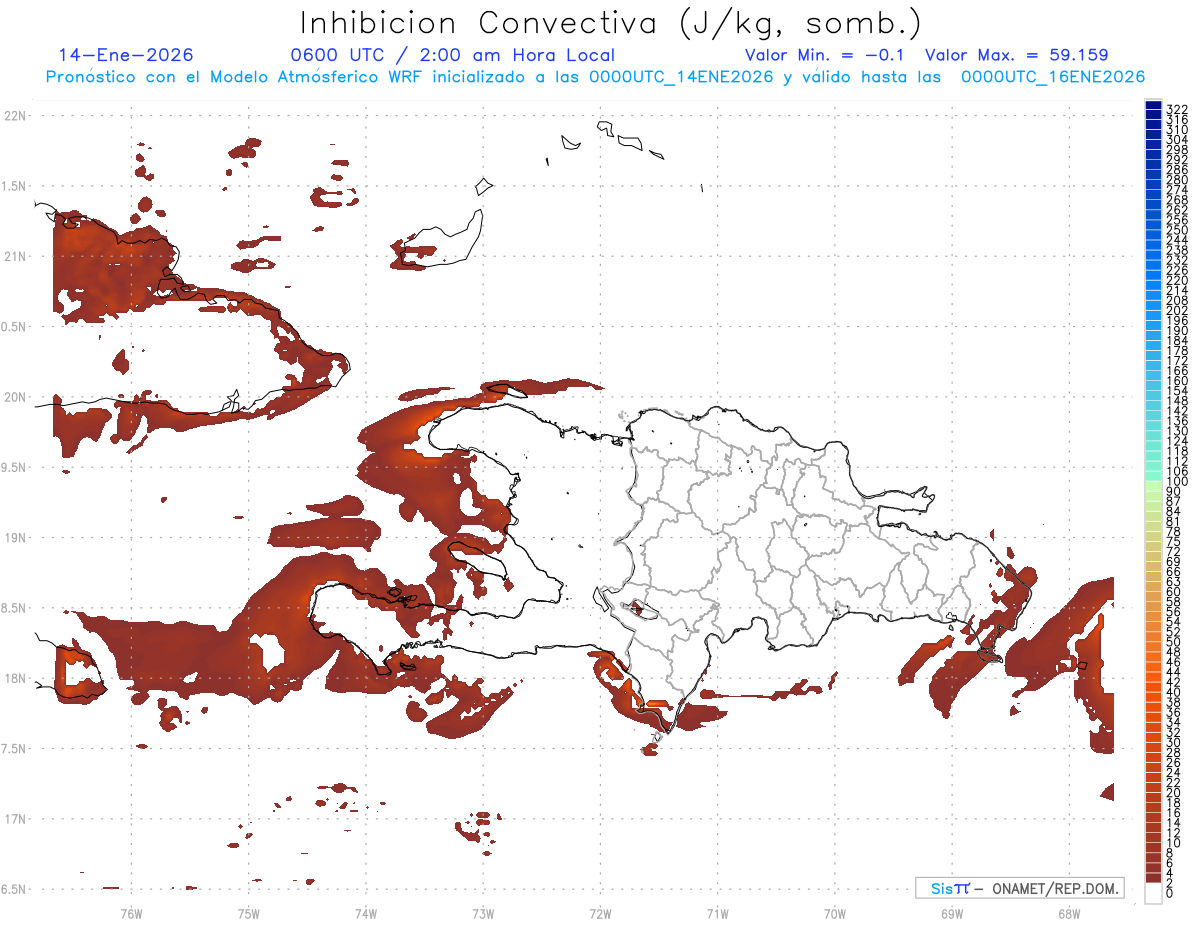Select the "Valor Max. = 59.159" text
This screenshot has width=1200, height=927.
pos(1016,55)
